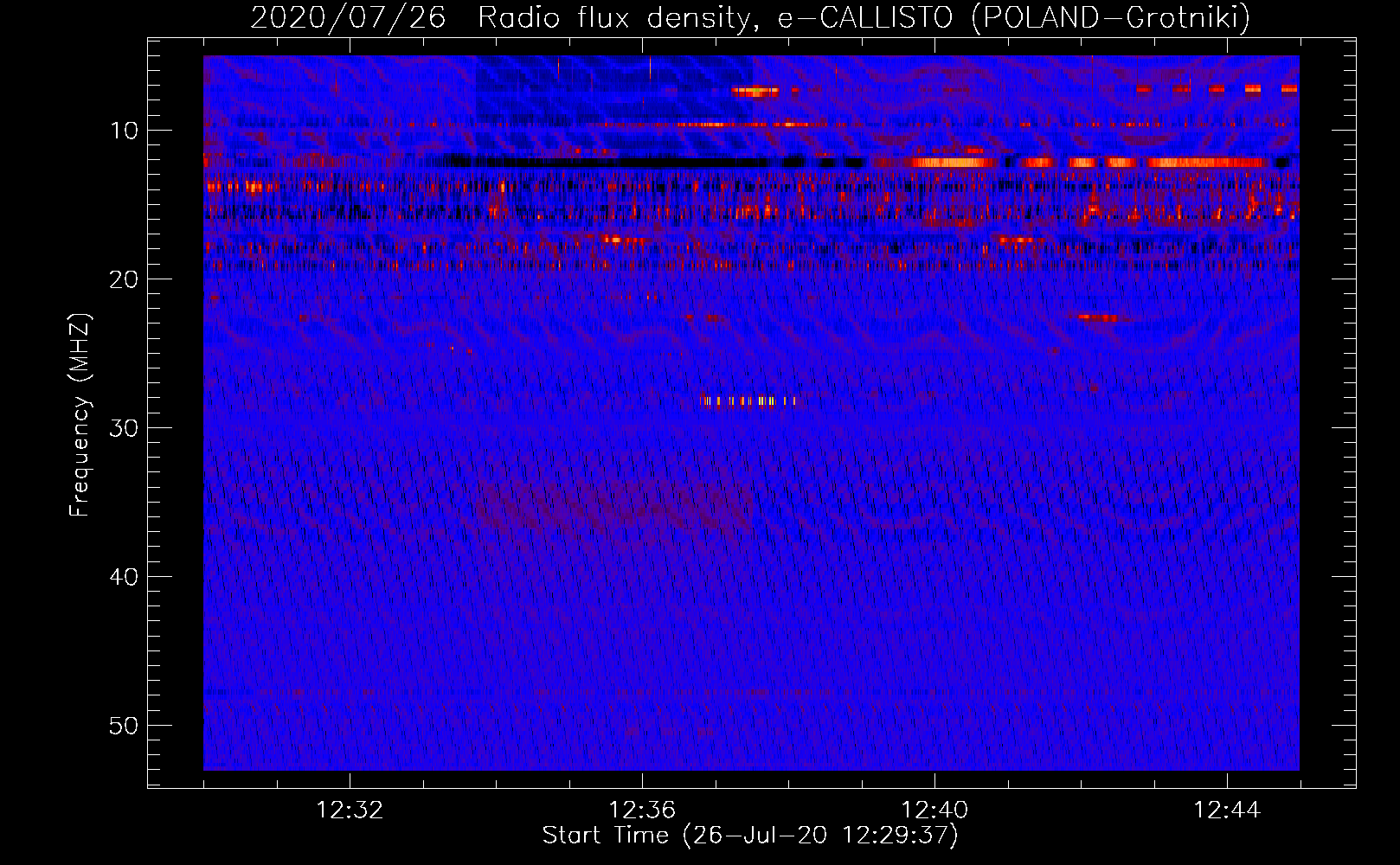The image size is (1400, 865).
Task: Click the plot title 'Radio flux density, e-CALLISTO'
Action: (x=716, y=17)
